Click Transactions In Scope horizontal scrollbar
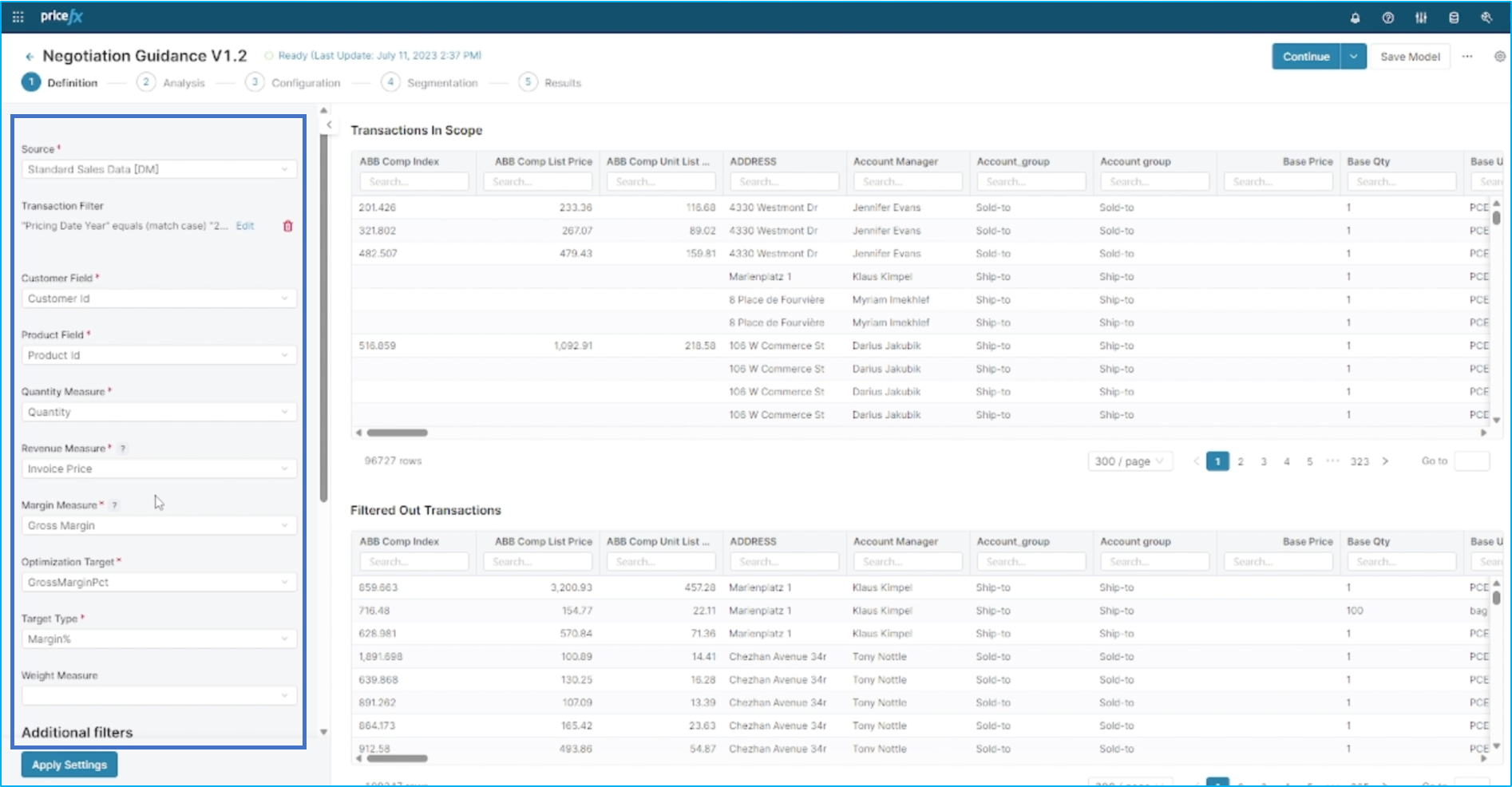Viewport: 1512px width, 787px height. coord(397,433)
